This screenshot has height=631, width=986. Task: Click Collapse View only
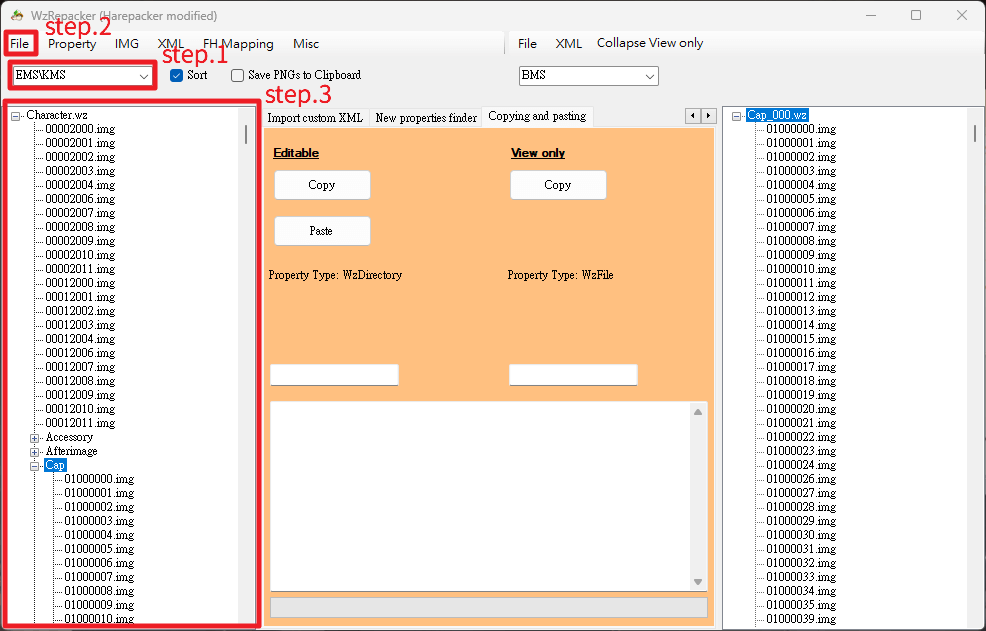click(650, 43)
